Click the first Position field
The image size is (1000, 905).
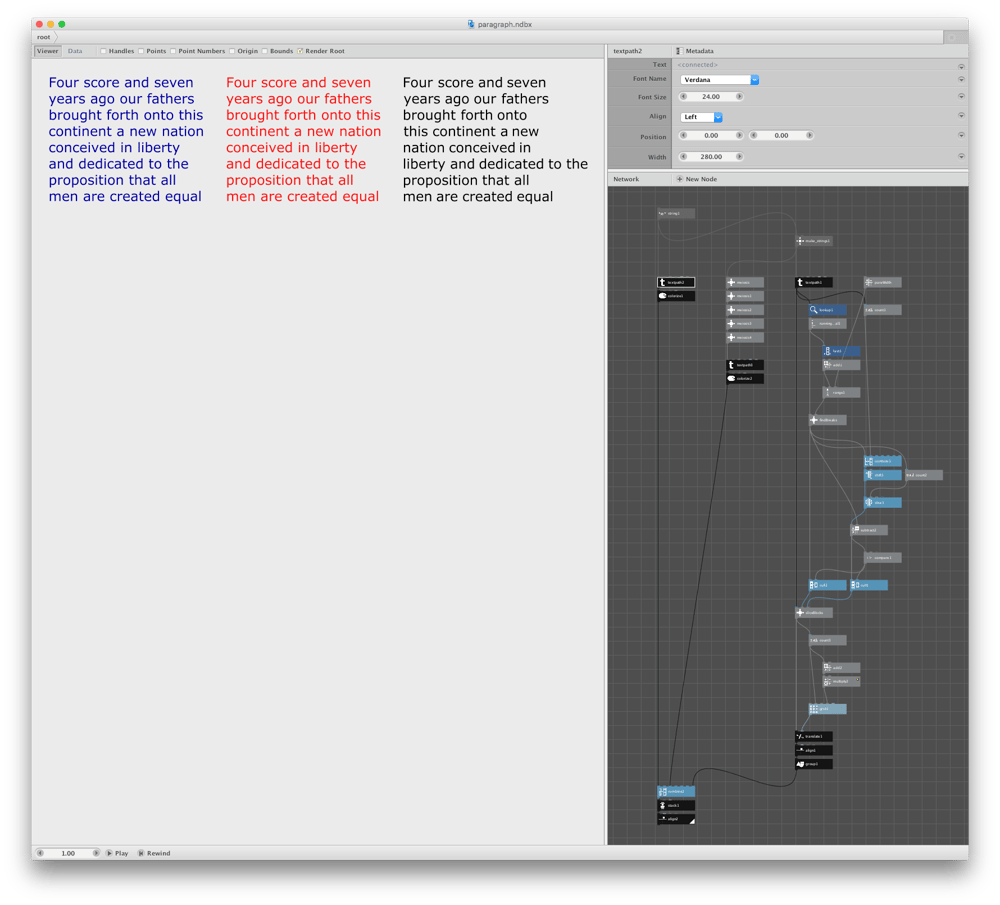[711, 135]
